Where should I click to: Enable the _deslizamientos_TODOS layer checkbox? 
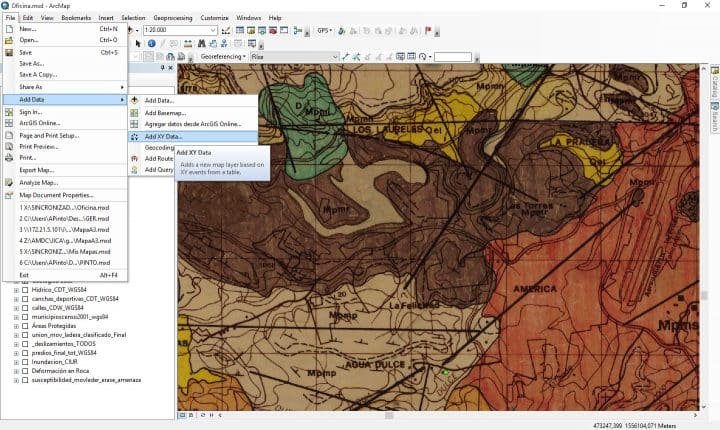(25, 344)
